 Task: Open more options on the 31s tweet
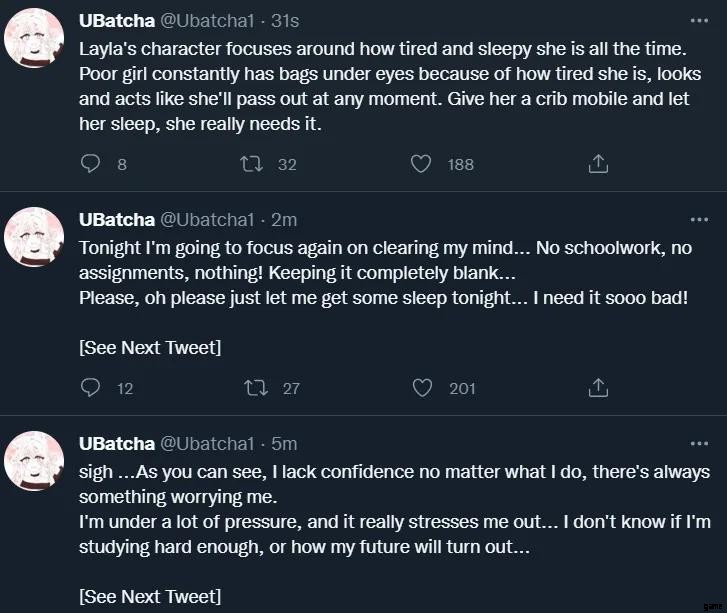point(698,20)
